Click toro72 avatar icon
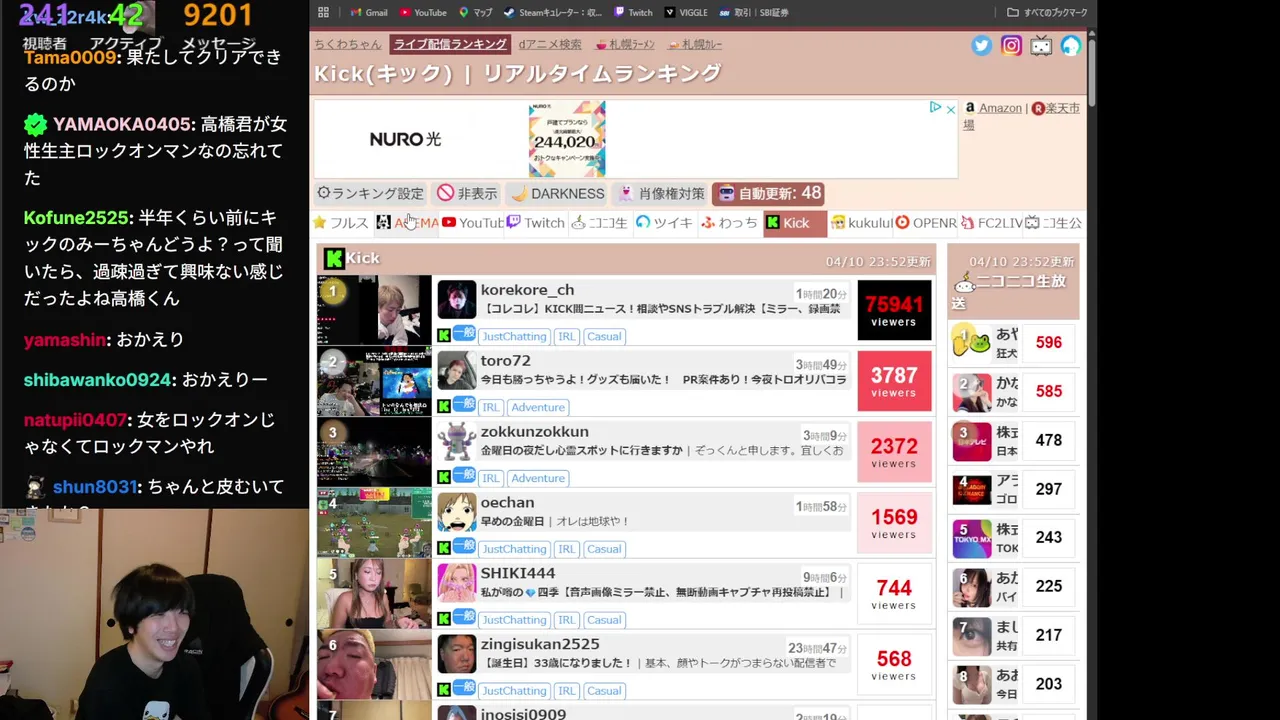1280x720 pixels. [457, 370]
